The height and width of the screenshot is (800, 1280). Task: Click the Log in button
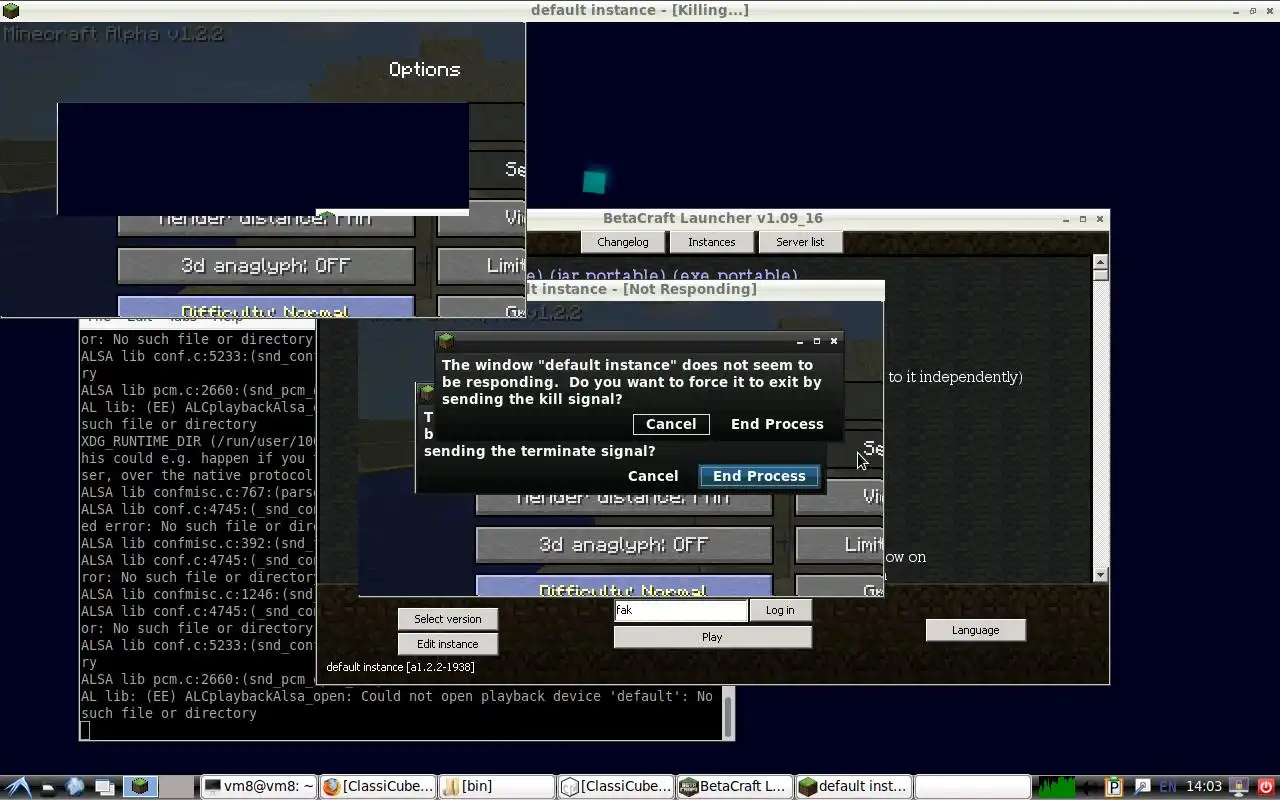[780, 610]
